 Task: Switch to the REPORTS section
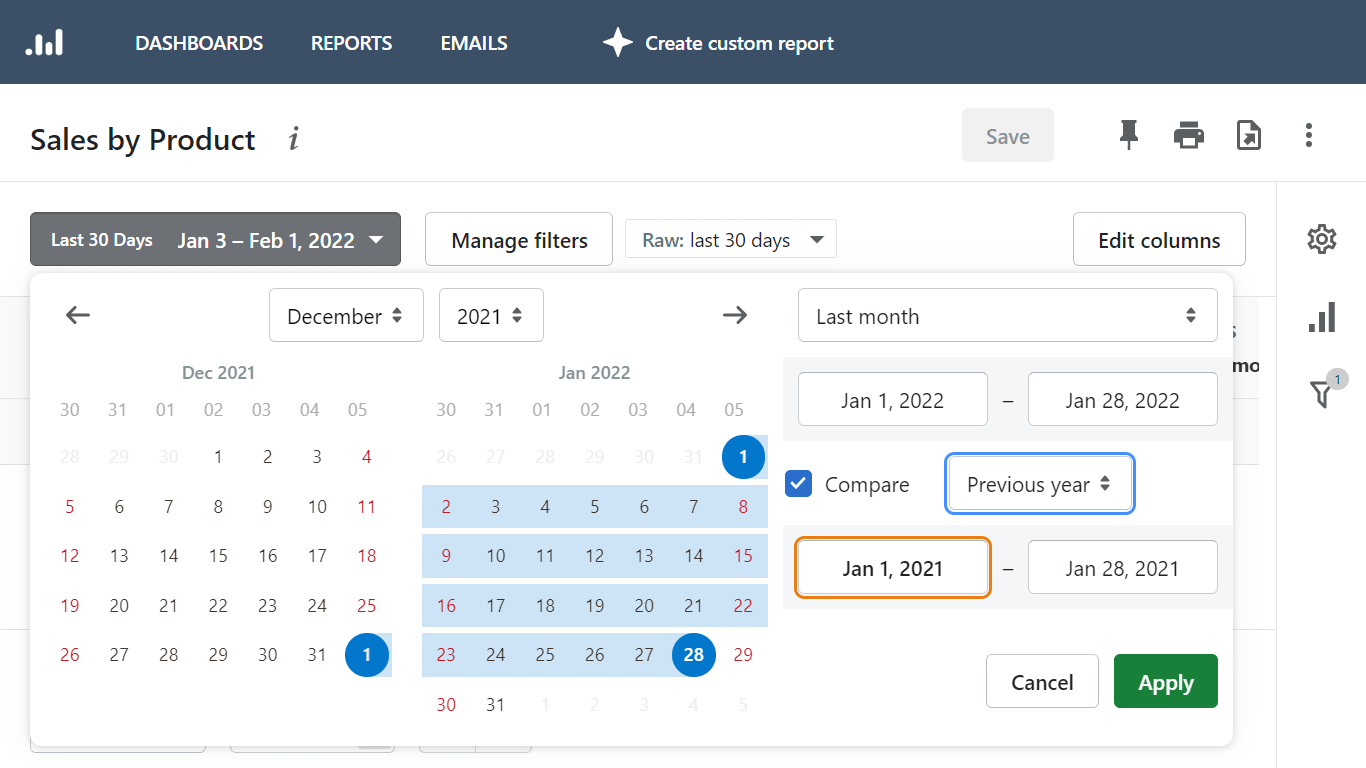(x=351, y=42)
